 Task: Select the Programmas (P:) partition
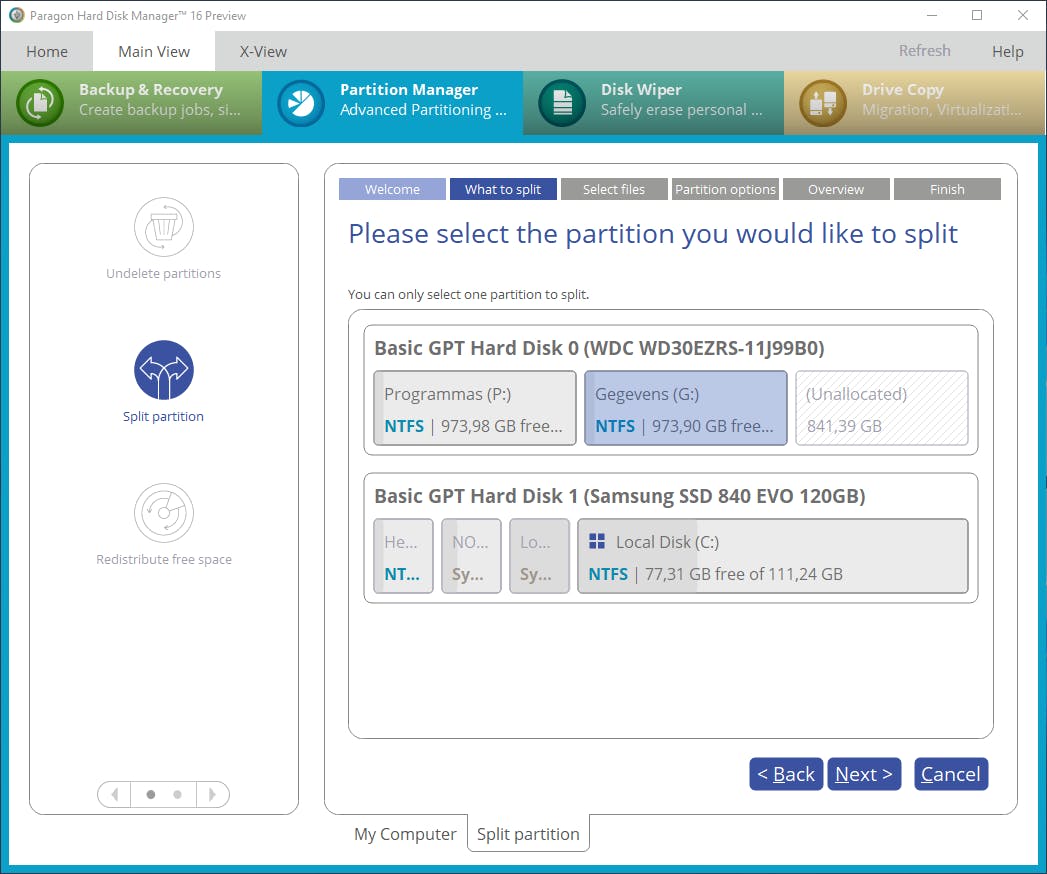click(475, 408)
